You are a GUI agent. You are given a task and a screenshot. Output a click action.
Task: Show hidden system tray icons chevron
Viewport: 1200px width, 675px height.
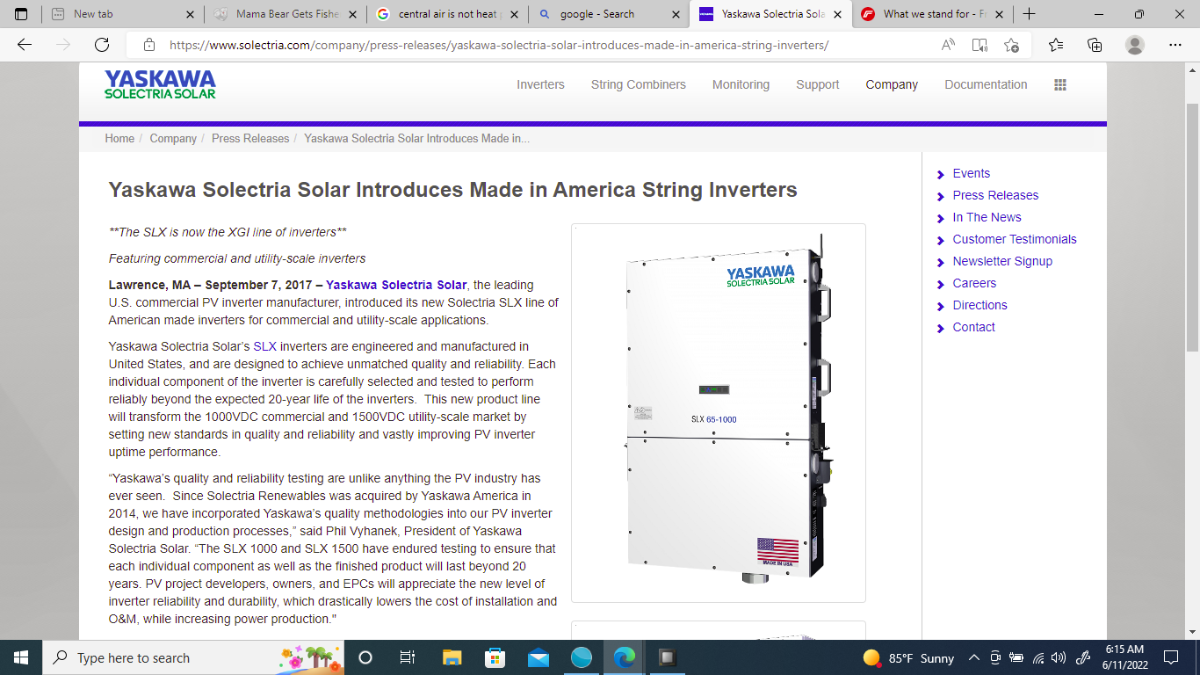click(975, 658)
